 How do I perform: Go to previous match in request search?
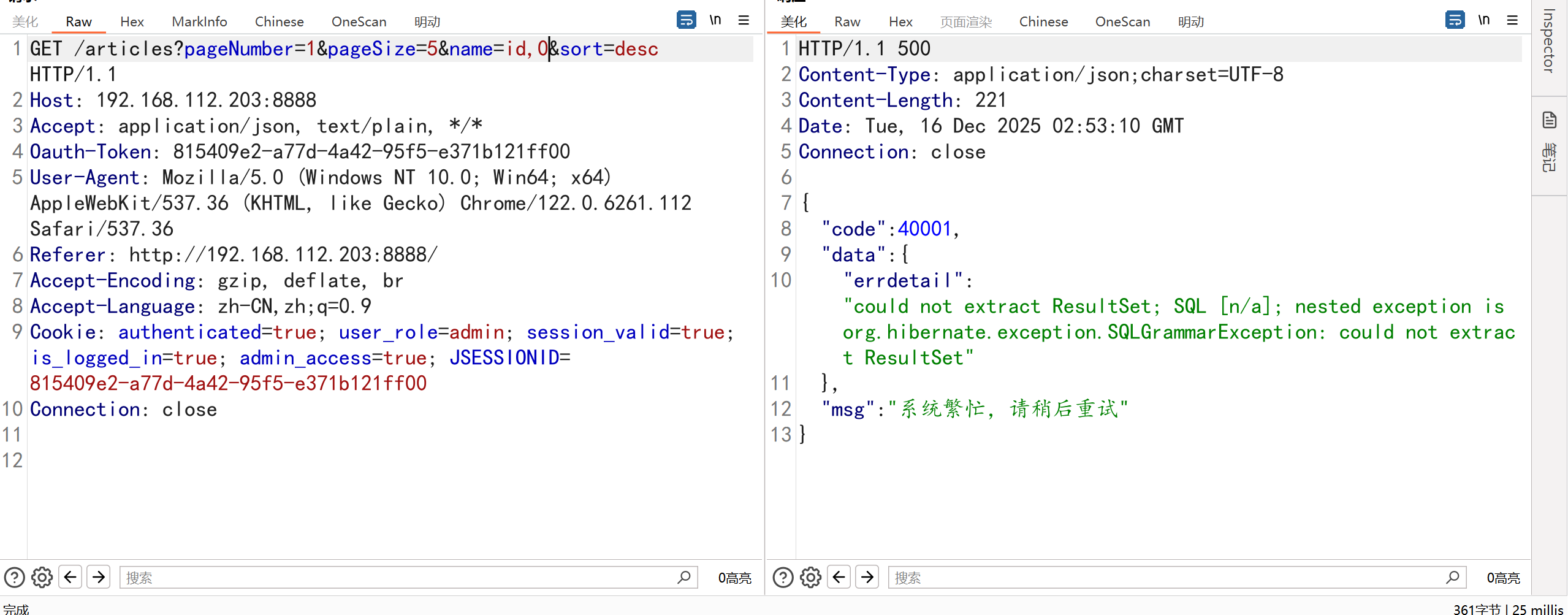pyautogui.click(x=70, y=578)
